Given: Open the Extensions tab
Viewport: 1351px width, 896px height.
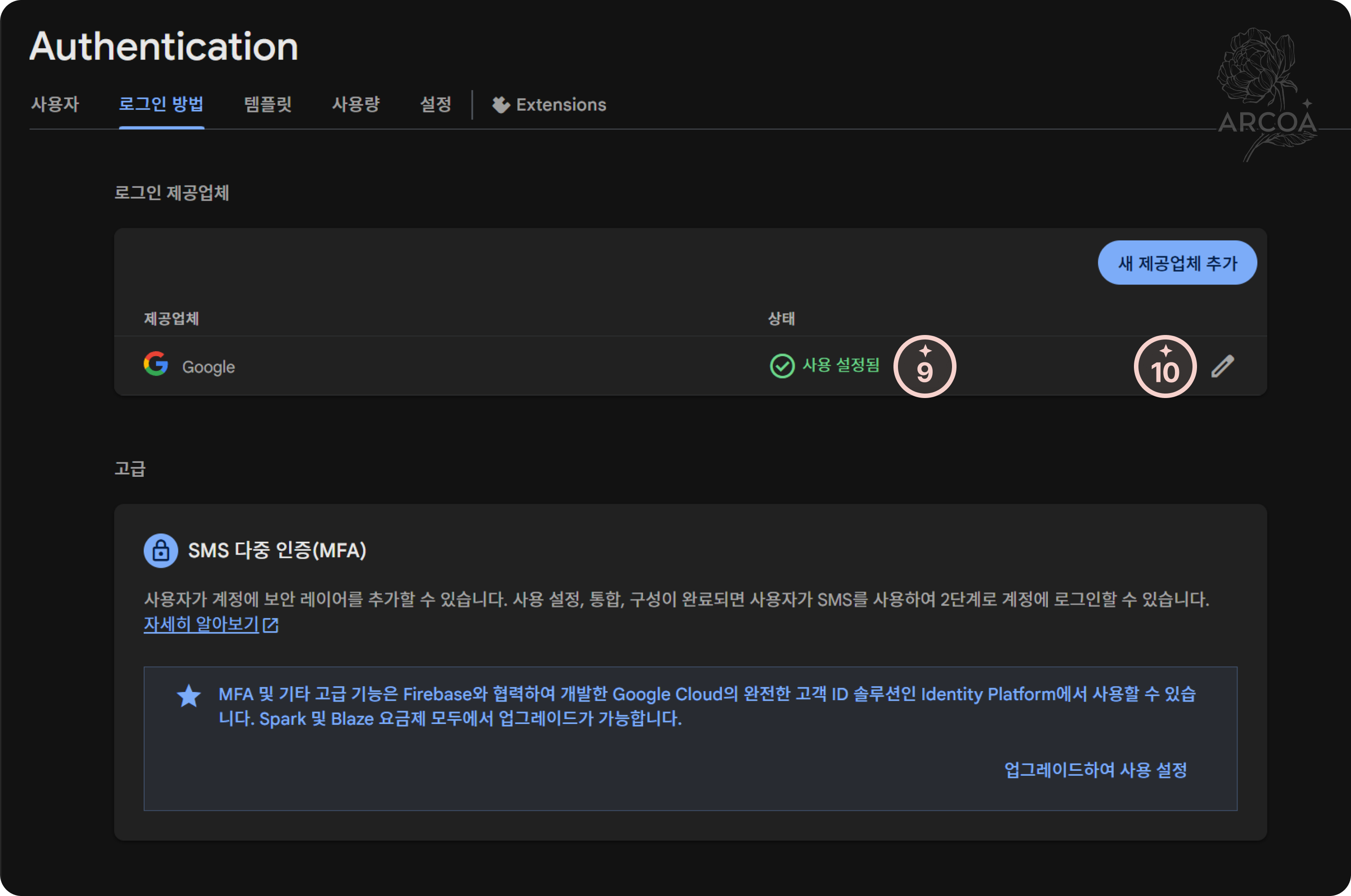Looking at the screenshot, I should tap(561, 104).
